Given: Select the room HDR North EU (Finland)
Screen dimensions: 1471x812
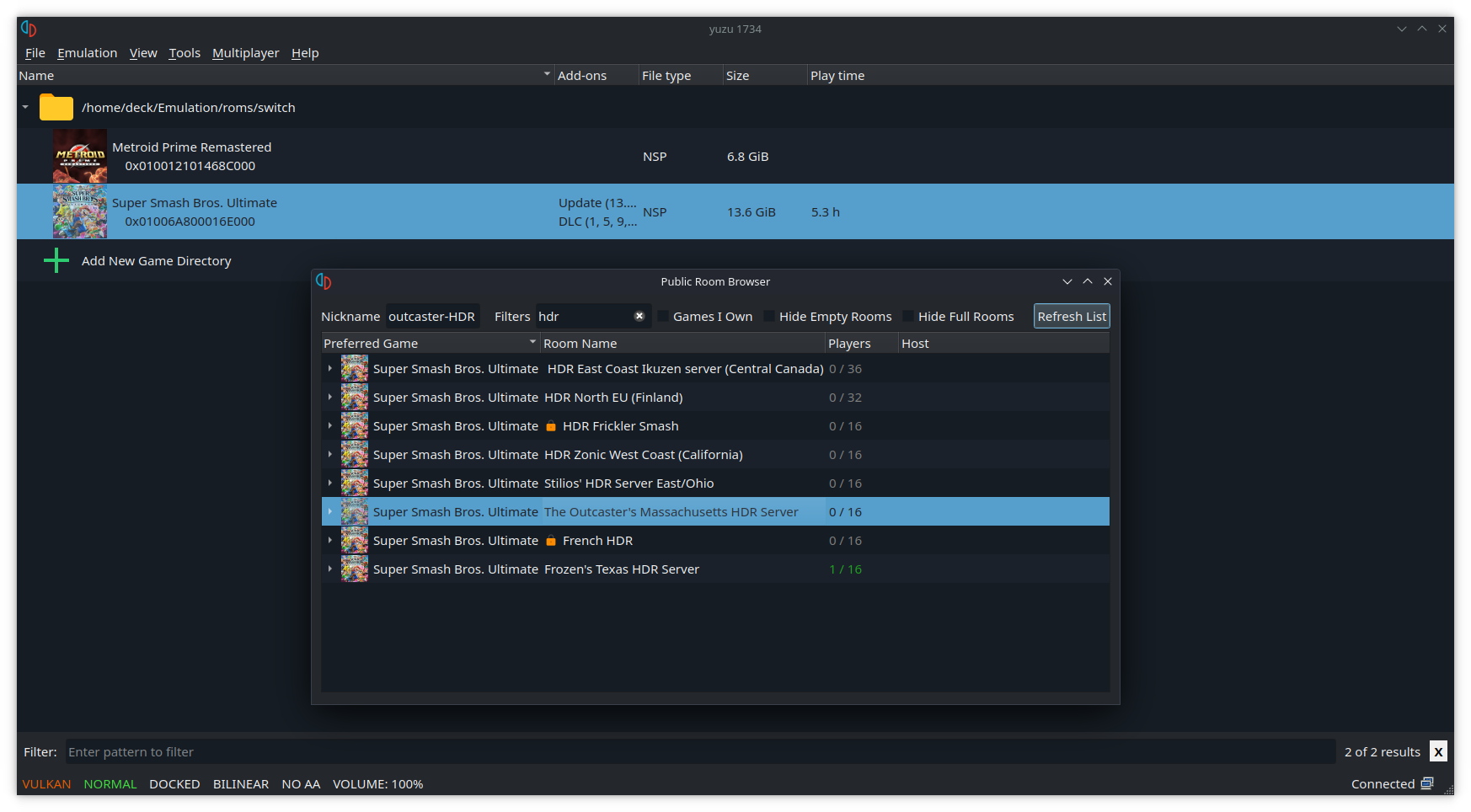Looking at the screenshot, I should click(613, 398).
